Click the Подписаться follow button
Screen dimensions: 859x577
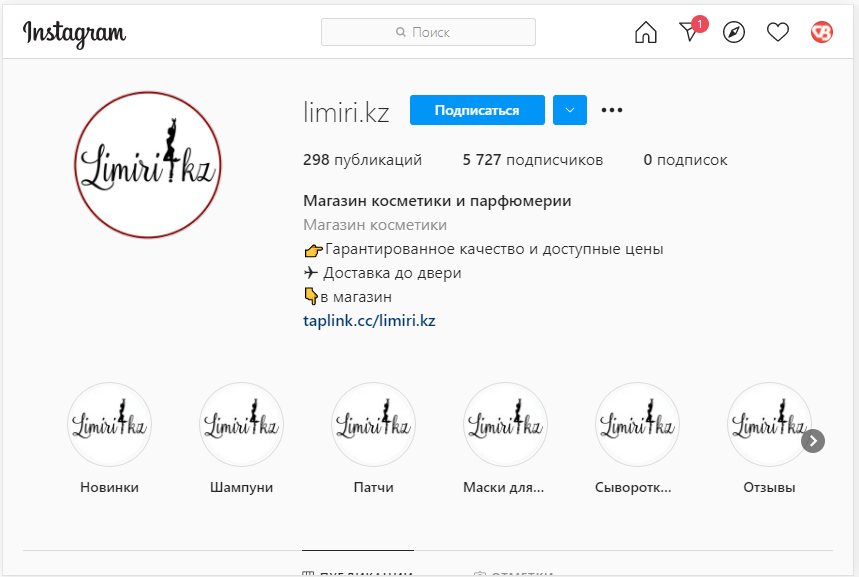477,110
